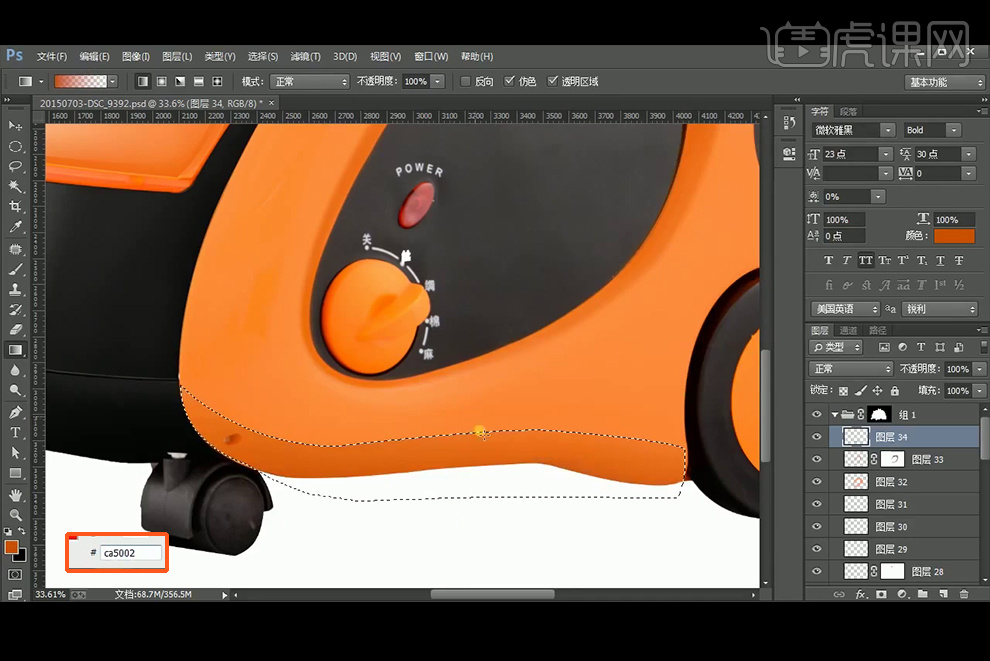Click the add layer style fx button

click(860, 594)
